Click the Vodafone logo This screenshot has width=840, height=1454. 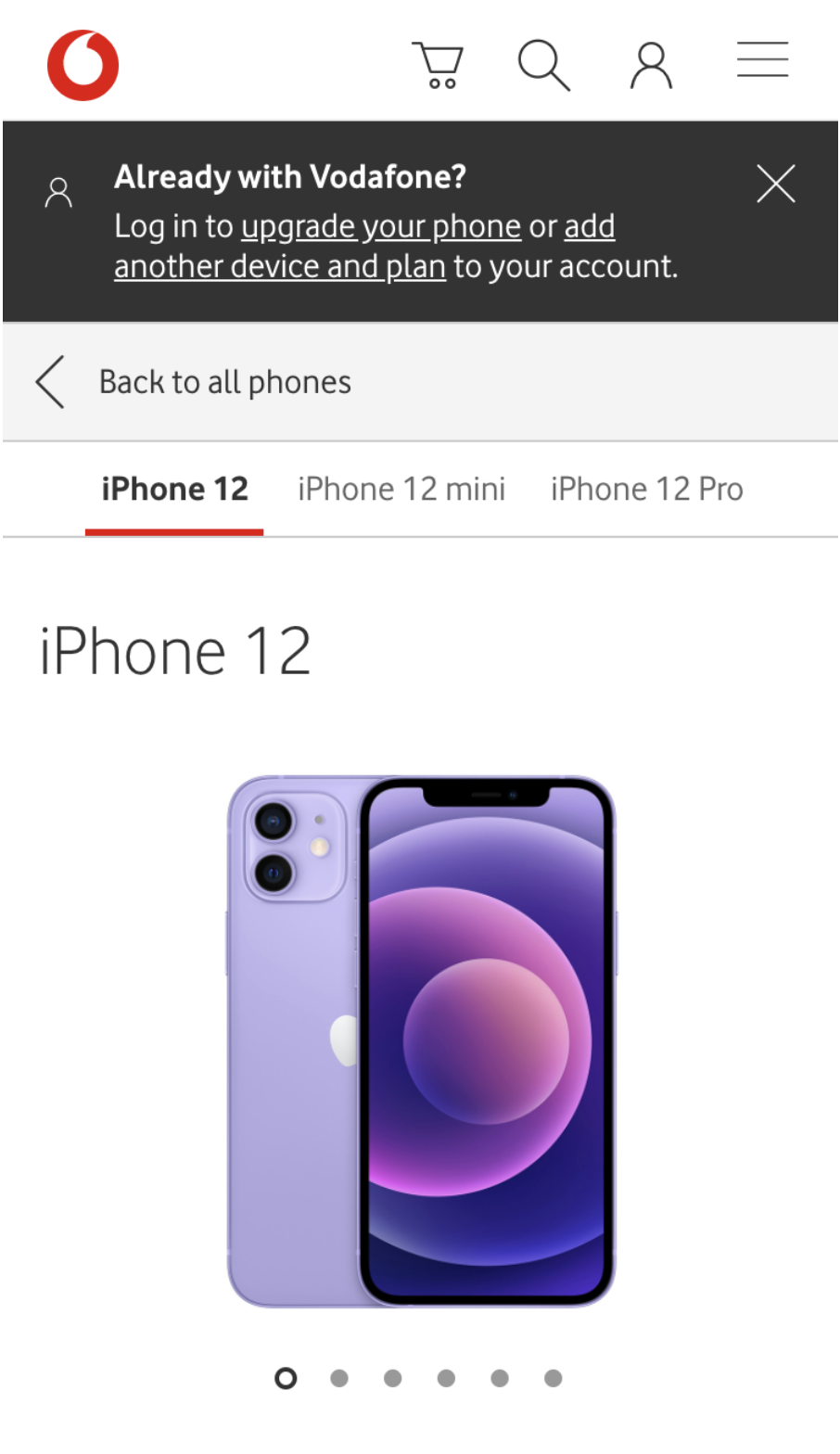83,65
